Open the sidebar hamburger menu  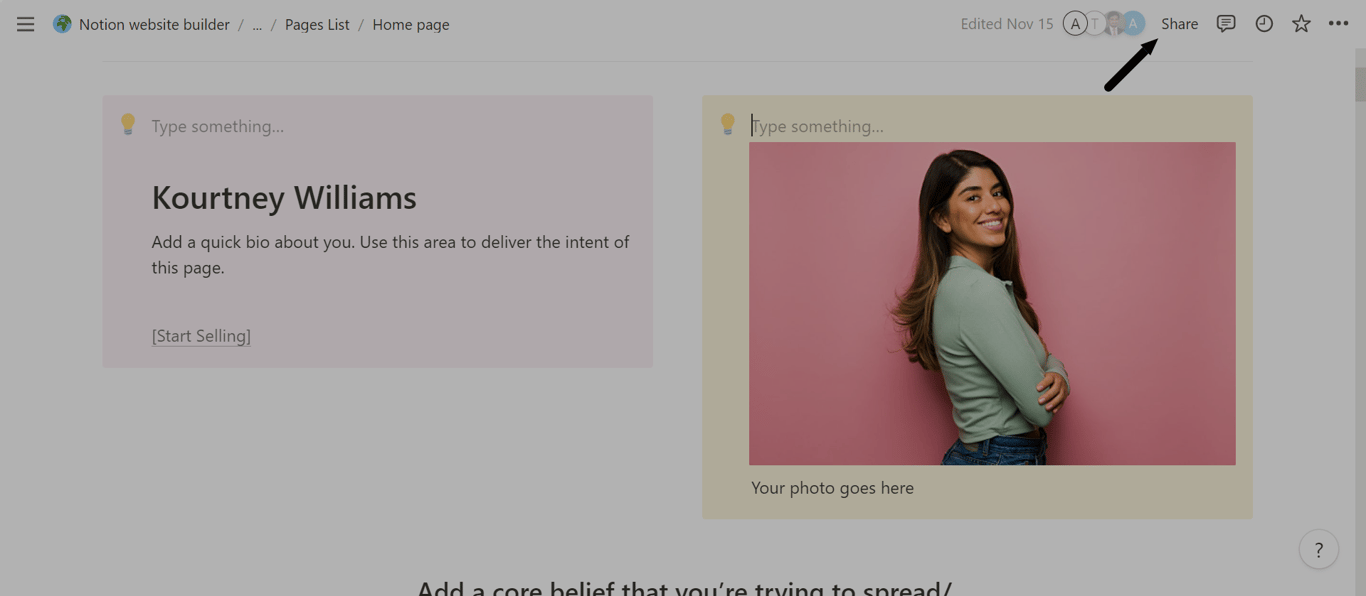(25, 24)
